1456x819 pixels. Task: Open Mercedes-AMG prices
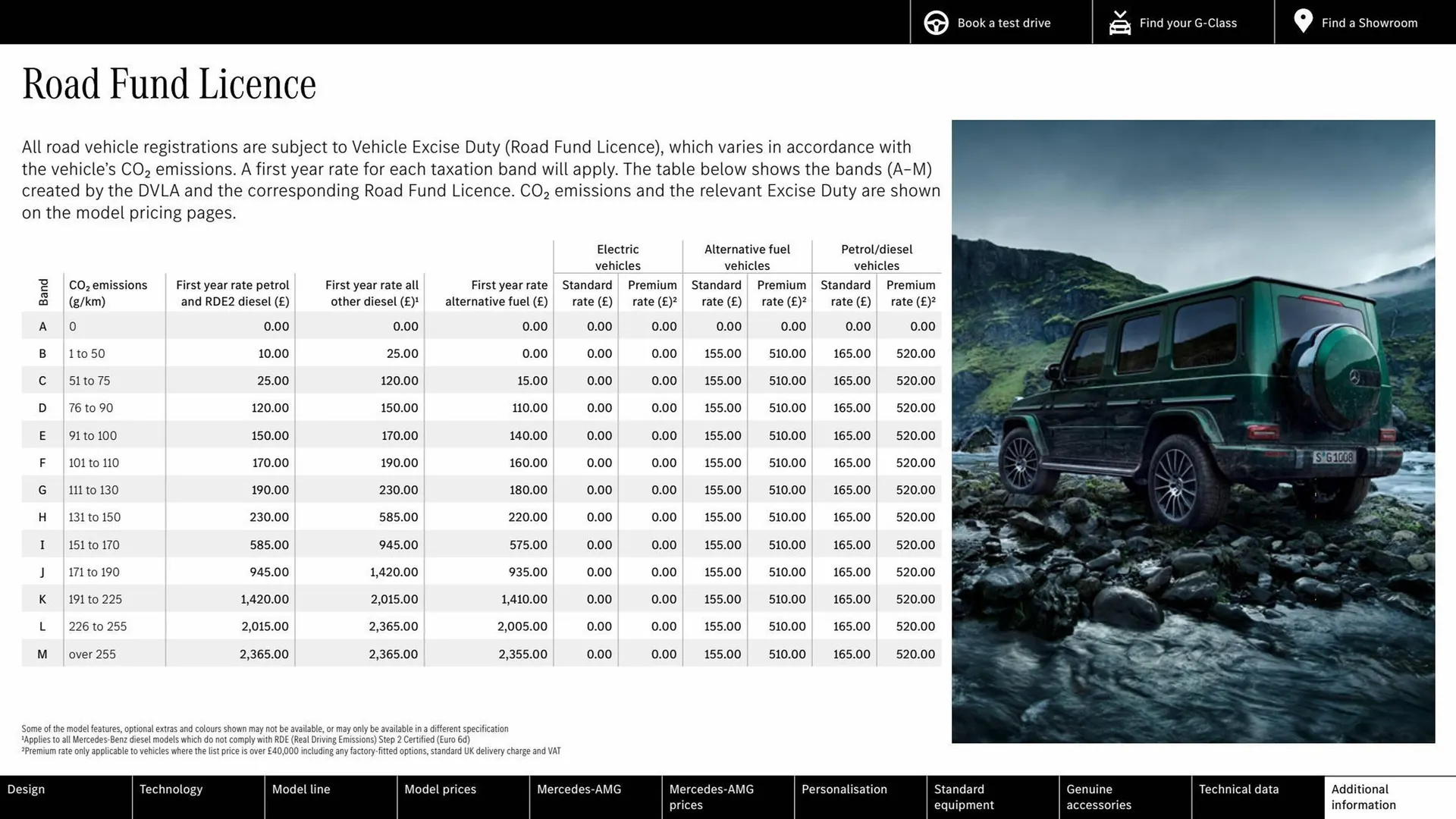click(711, 797)
